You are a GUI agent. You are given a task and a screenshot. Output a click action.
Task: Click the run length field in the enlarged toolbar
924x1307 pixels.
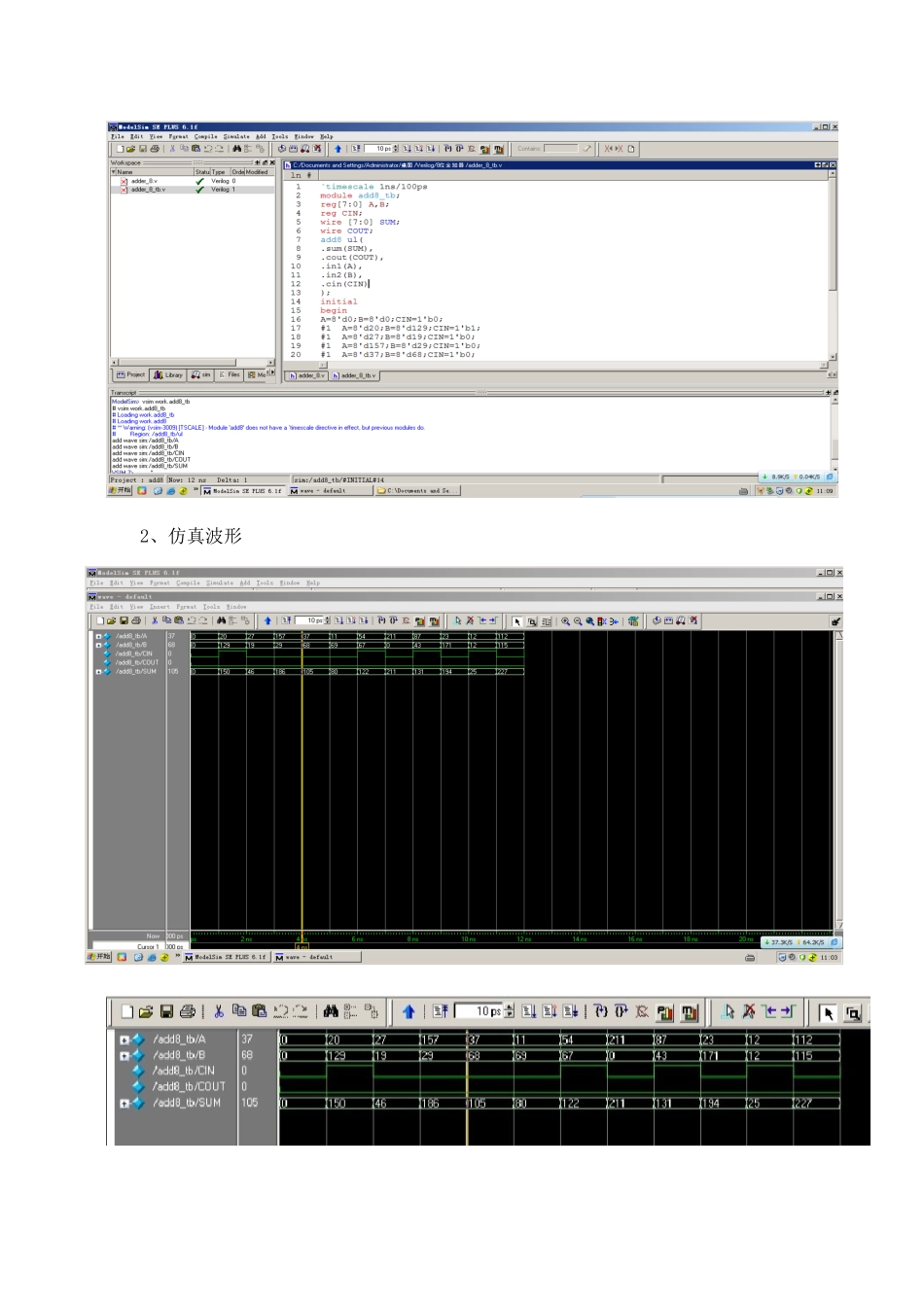tap(480, 1011)
